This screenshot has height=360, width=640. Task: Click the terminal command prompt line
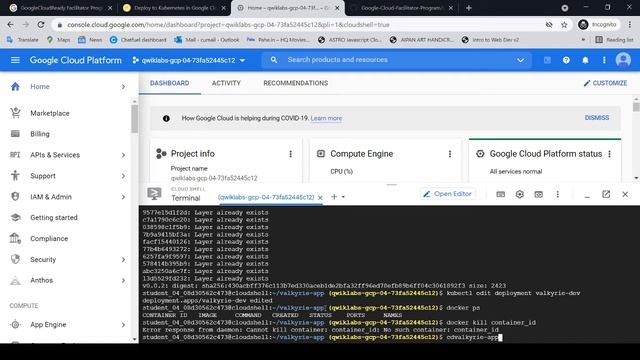322,337
